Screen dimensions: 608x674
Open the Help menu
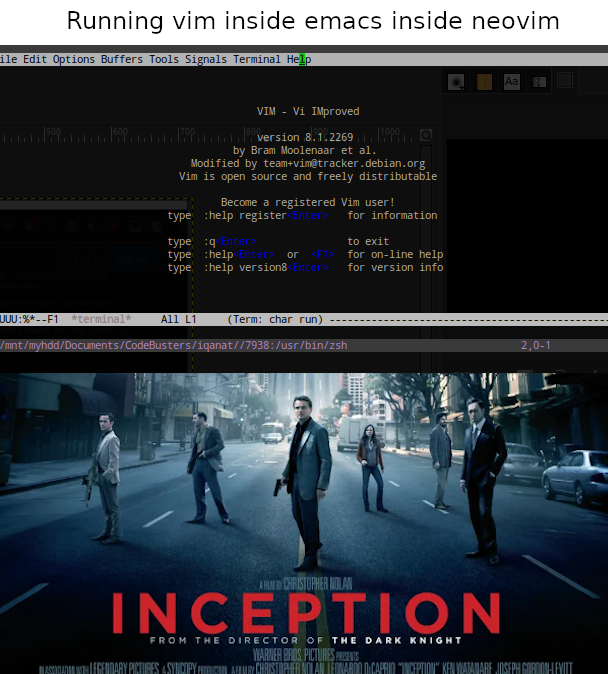click(x=299, y=59)
